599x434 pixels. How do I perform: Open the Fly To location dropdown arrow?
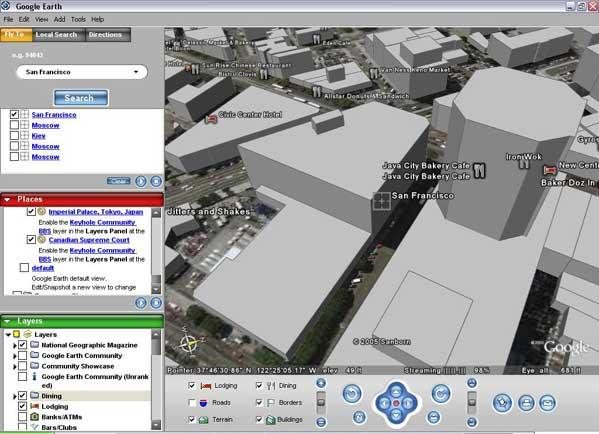click(136, 72)
